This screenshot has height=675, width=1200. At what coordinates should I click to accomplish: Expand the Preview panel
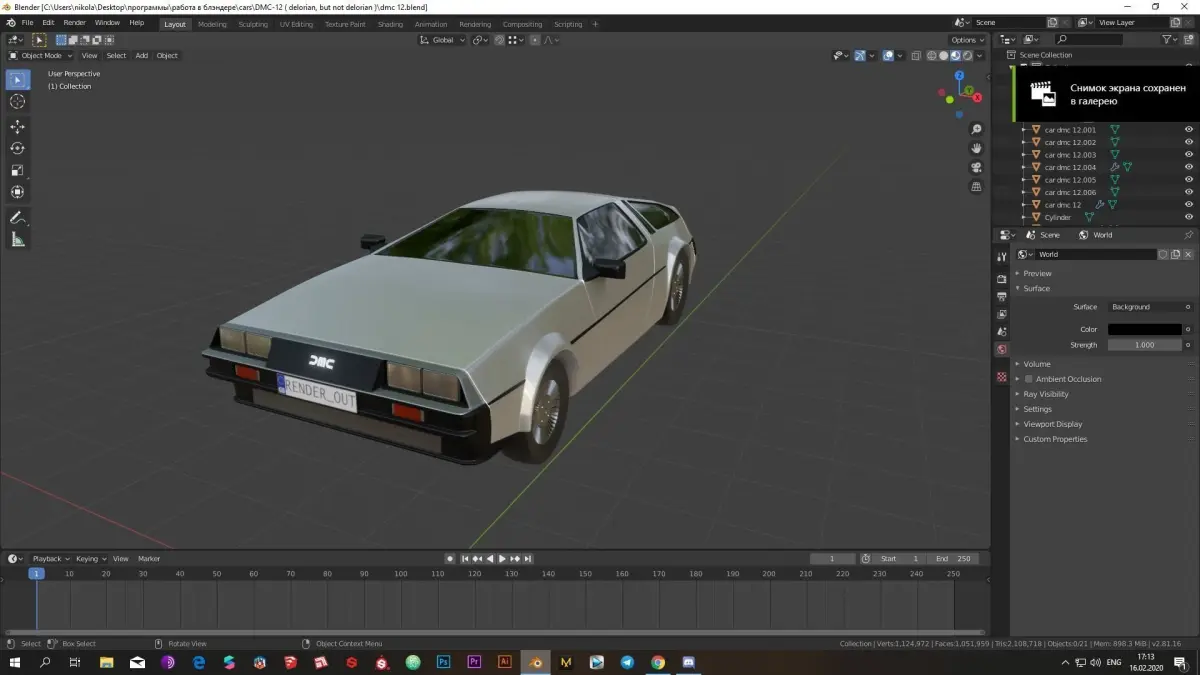(1036, 273)
